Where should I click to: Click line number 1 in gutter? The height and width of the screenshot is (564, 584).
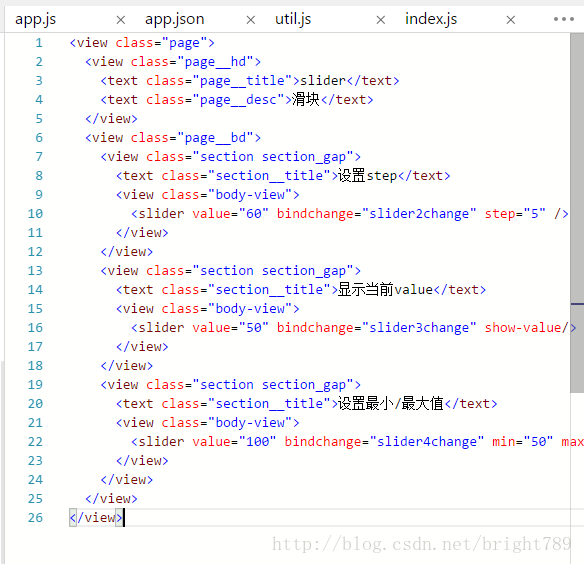tap(39, 43)
